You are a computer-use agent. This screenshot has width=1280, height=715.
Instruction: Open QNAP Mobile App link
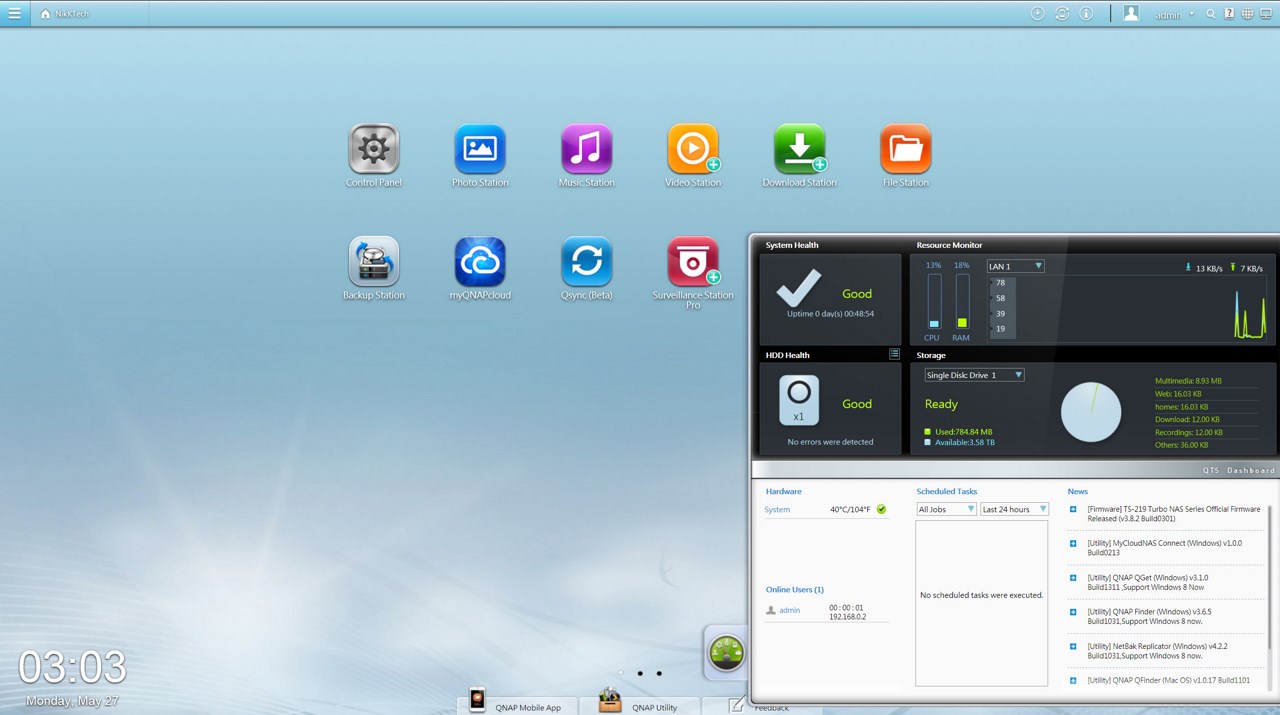[528, 707]
